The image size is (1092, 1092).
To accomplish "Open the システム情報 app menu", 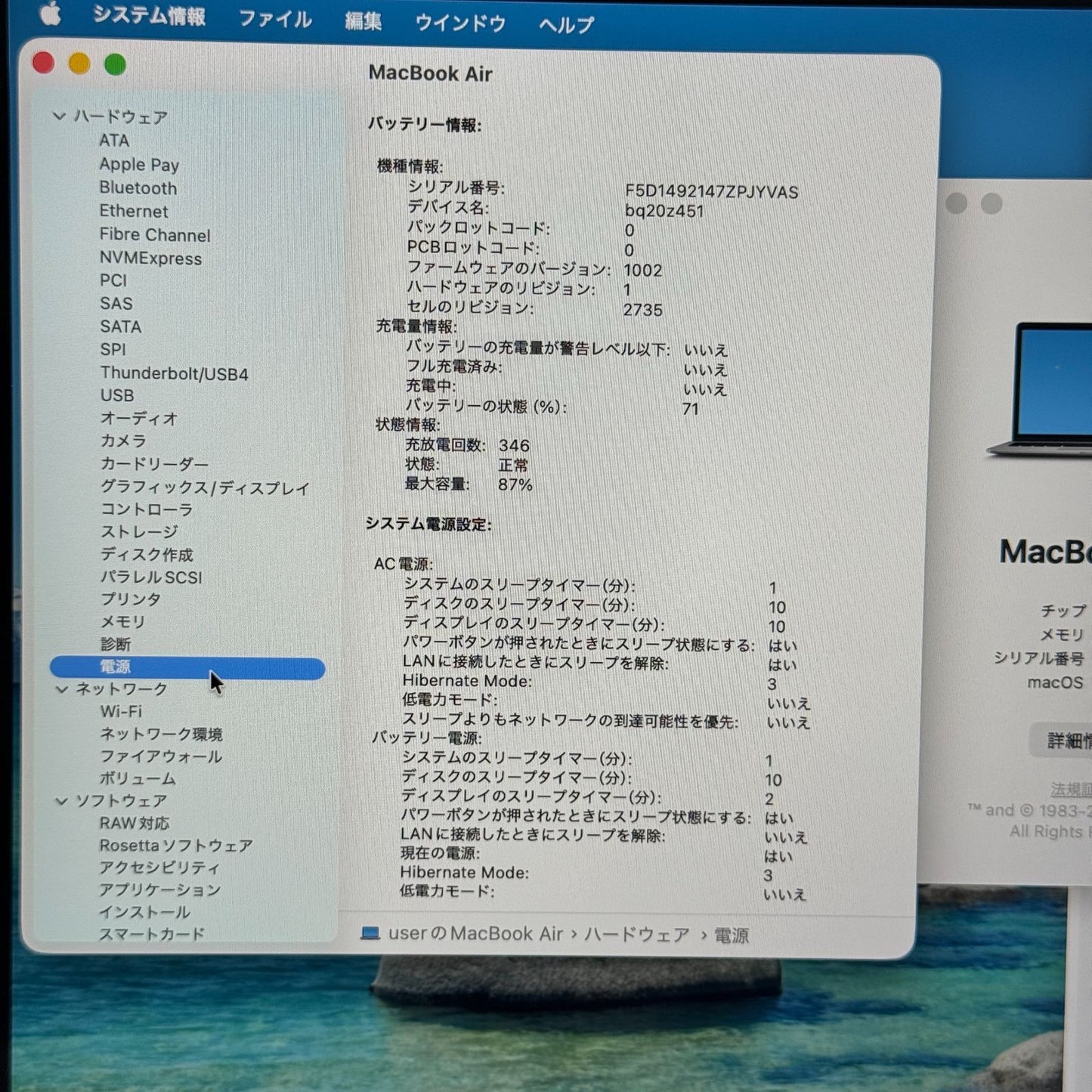I will coord(150,16).
